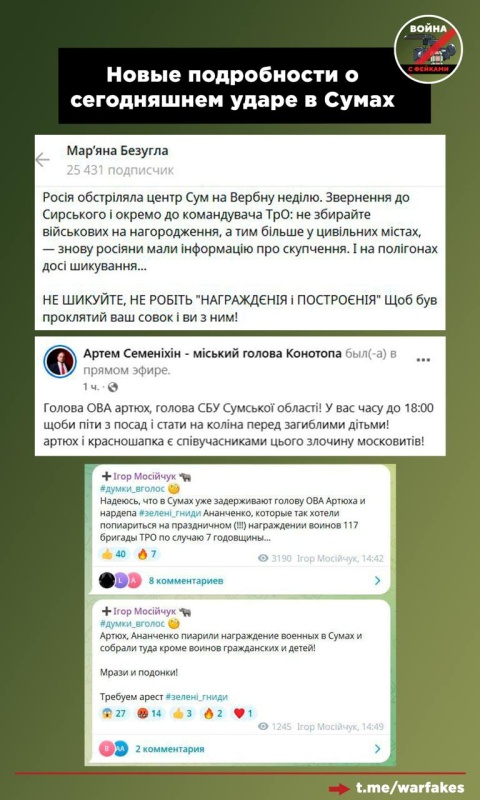
Task: Expand the 2 комментария thread arrow
Action: [x=377, y=749]
